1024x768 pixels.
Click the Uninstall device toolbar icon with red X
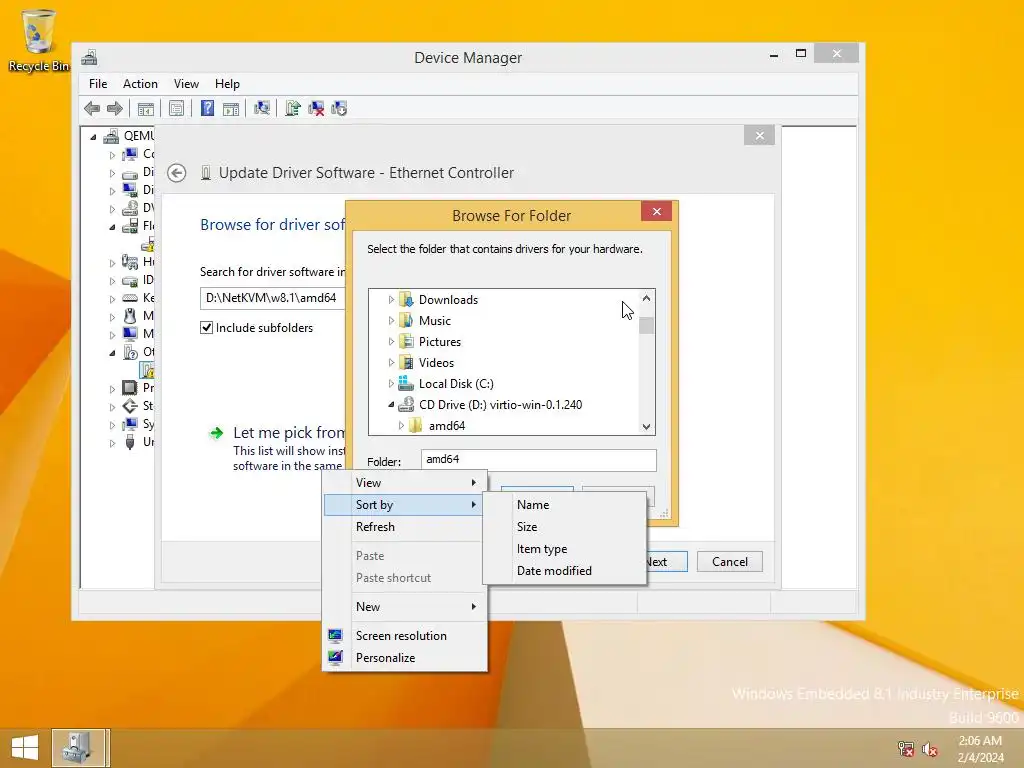[316, 108]
